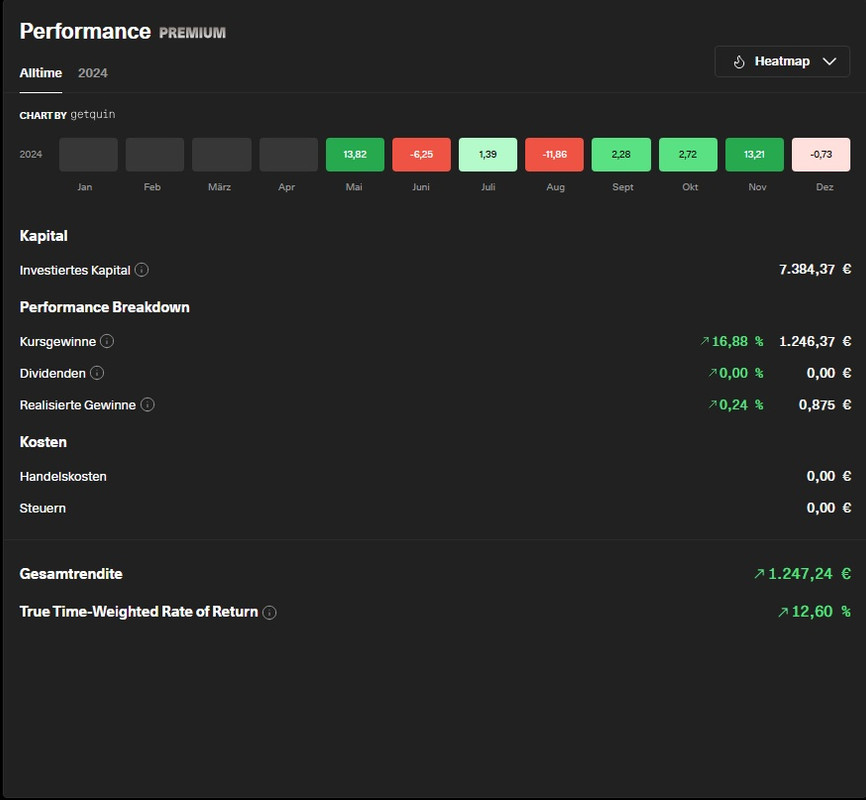Click the Gesamtrendite value 1.247,24 €
866x800 pixels.
pyautogui.click(x=802, y=573)
